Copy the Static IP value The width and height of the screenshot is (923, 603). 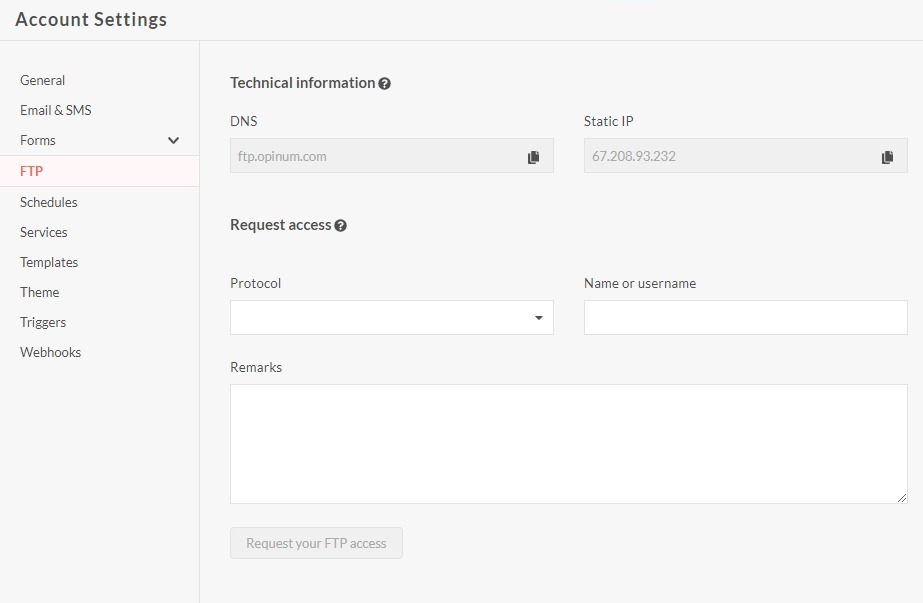click(887, 157)
